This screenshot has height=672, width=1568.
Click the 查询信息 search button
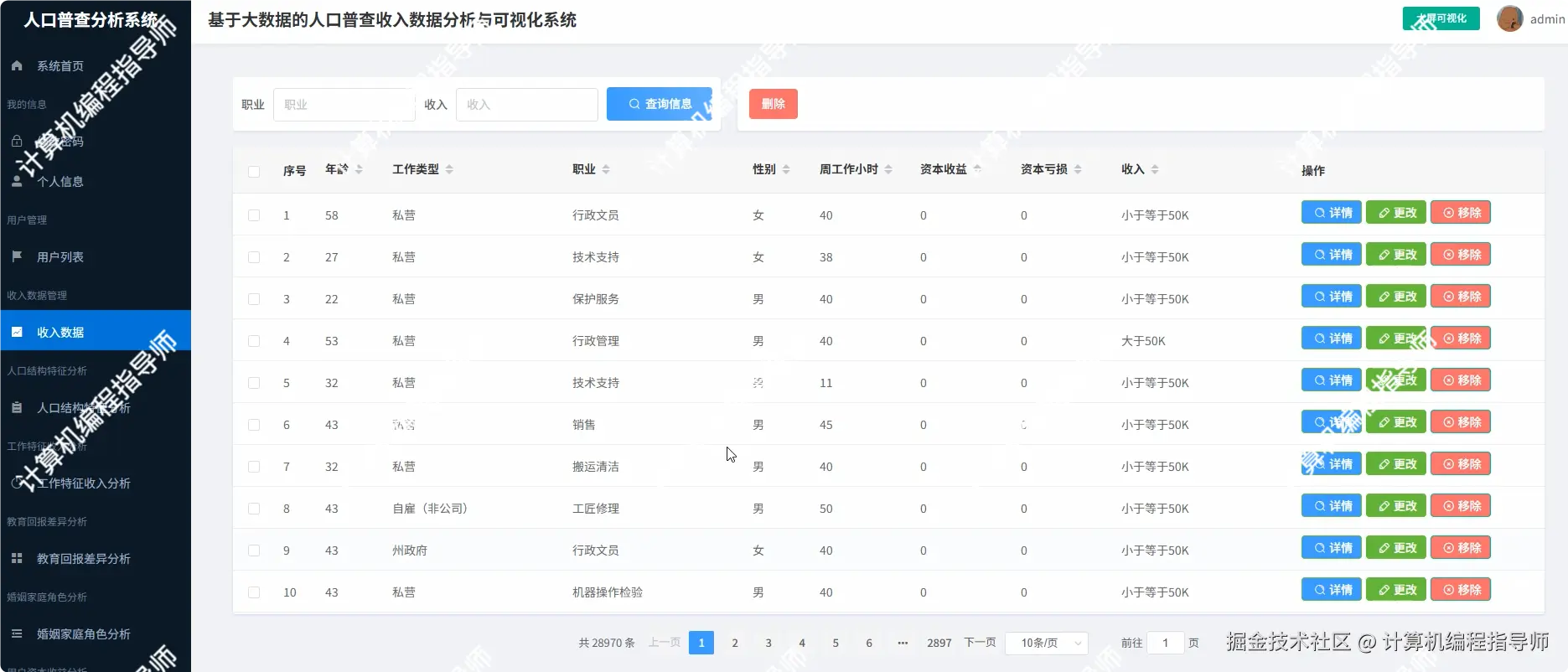tap(660, 104)
